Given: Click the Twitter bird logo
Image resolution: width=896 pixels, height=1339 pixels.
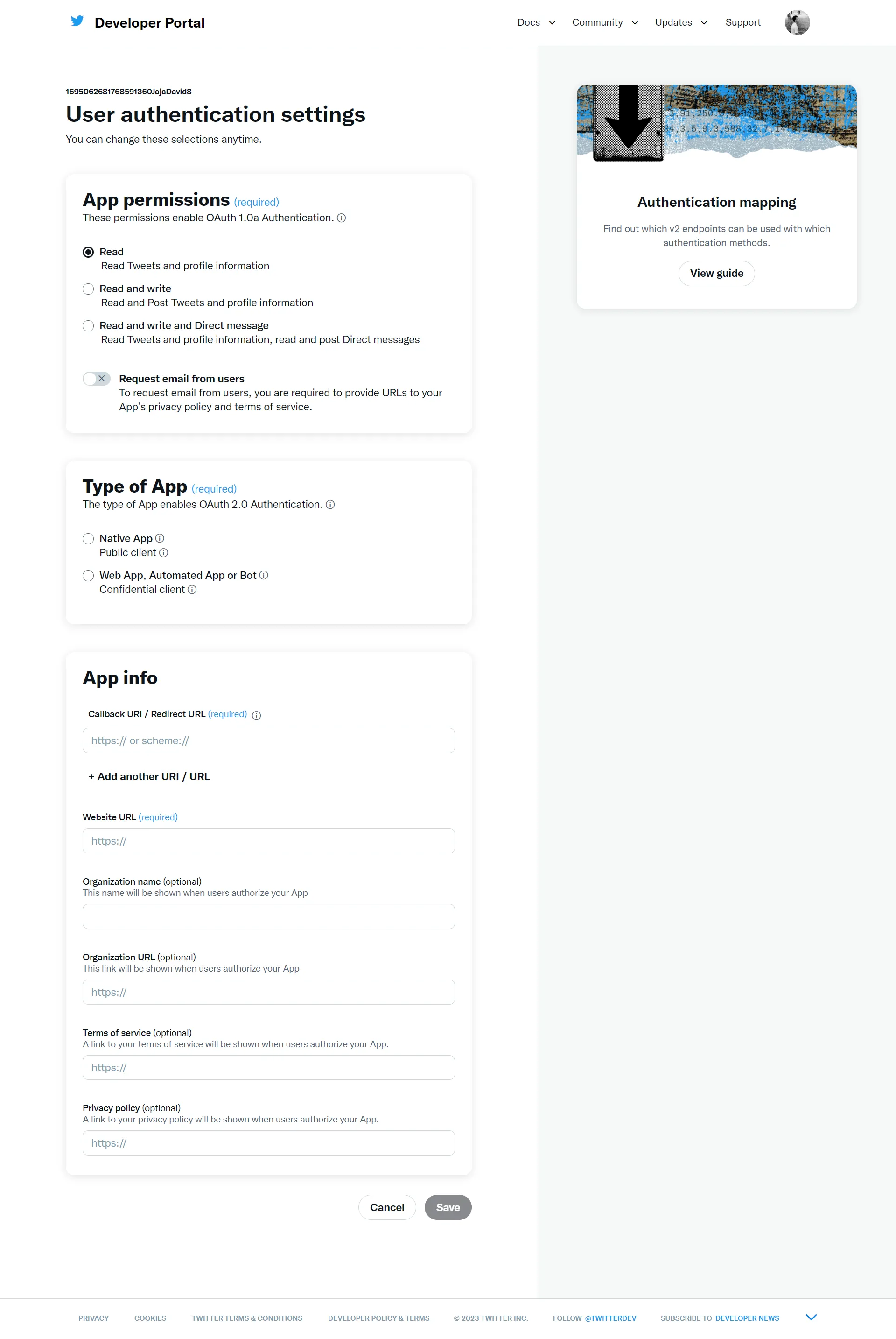Looking at the screenshot, I should pyautogui.click(x=77, y=21).
